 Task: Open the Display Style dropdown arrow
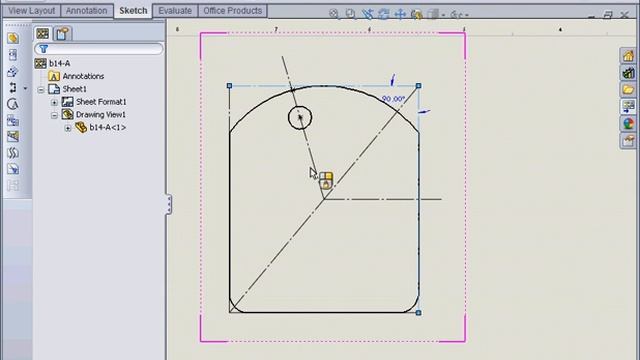click(443, 15)
